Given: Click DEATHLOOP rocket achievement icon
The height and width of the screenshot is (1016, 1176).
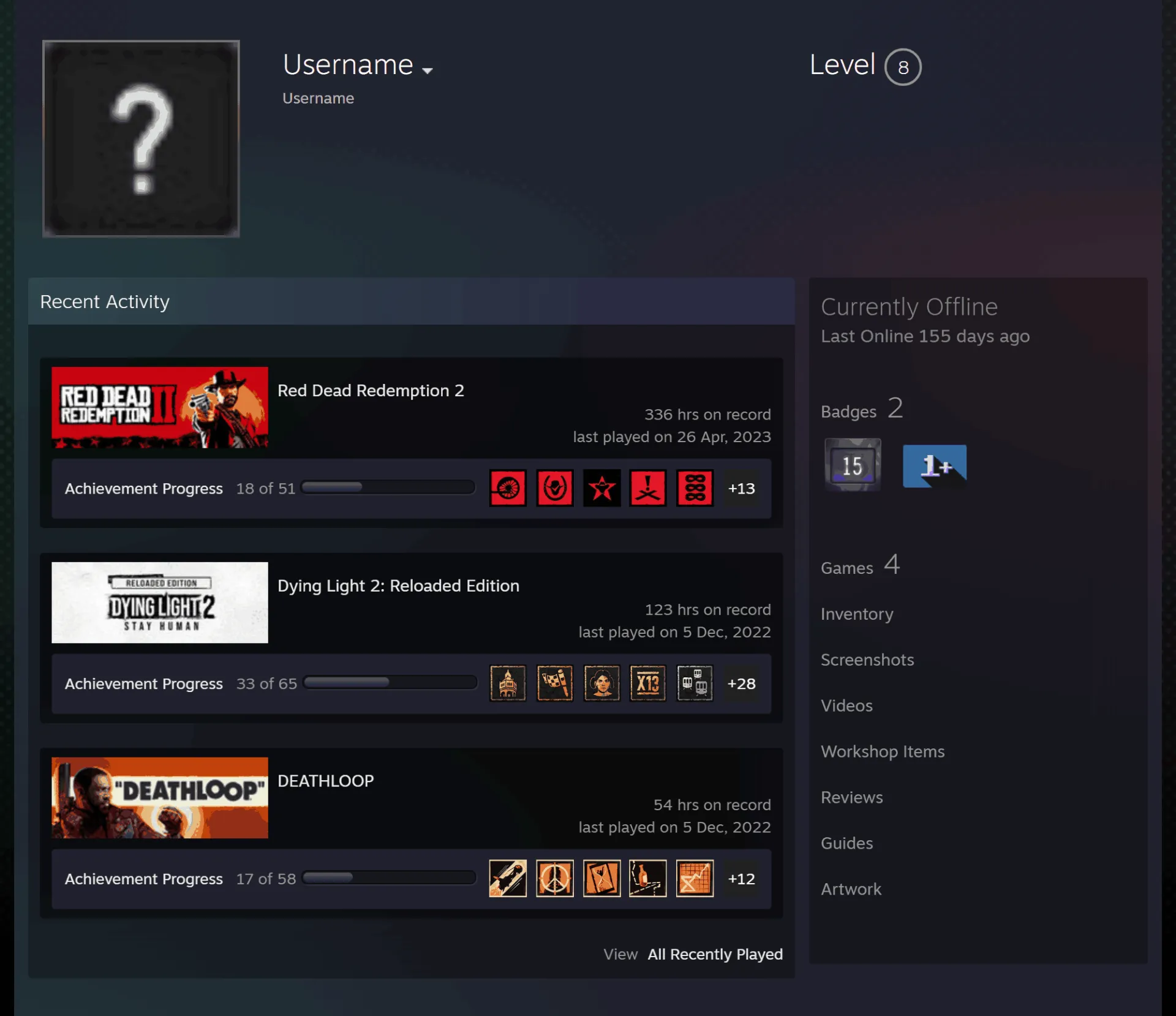Looking at the screenshot, I should (x=508, y=878).
